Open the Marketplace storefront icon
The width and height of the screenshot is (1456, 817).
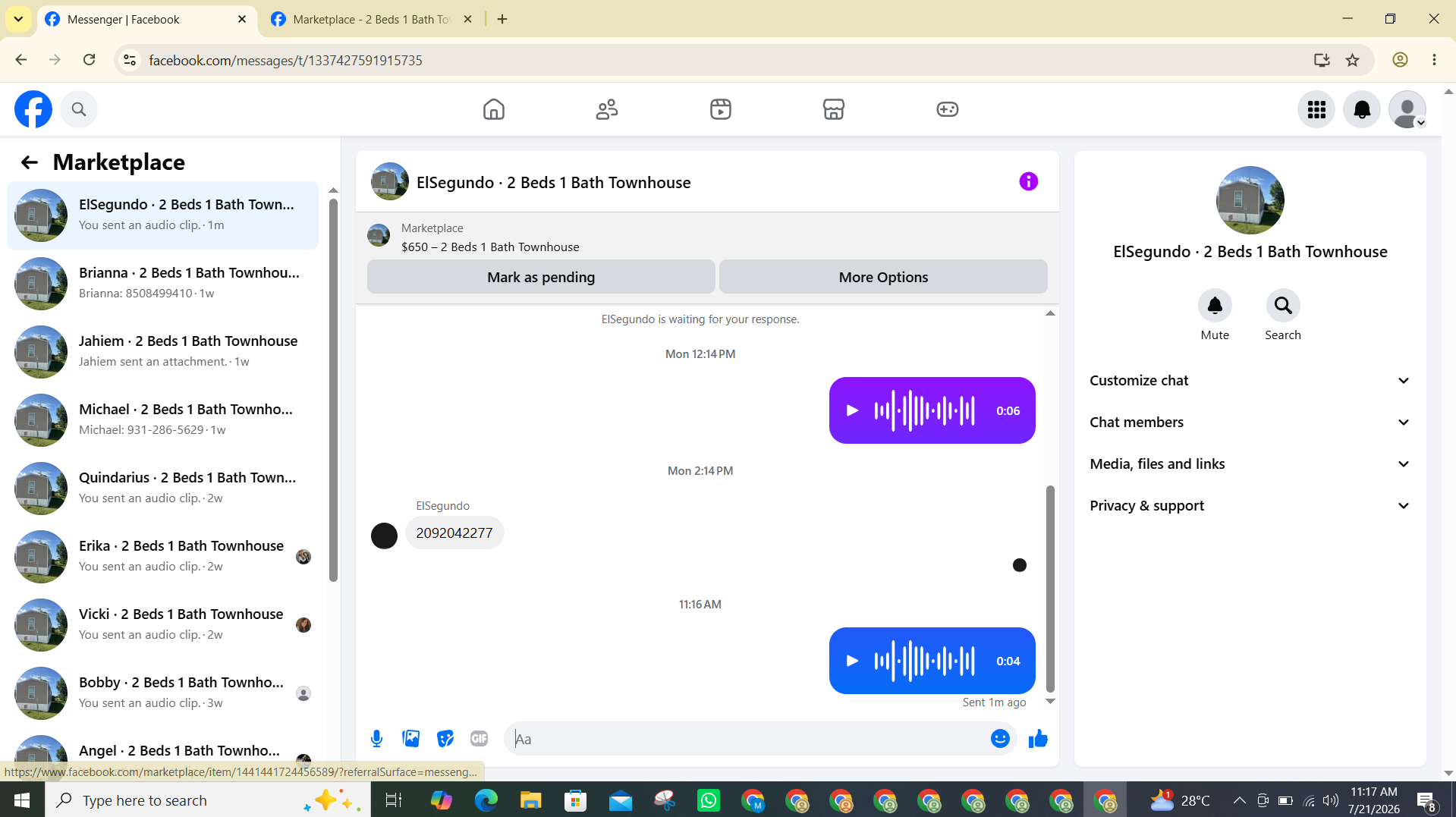point(834,109)
